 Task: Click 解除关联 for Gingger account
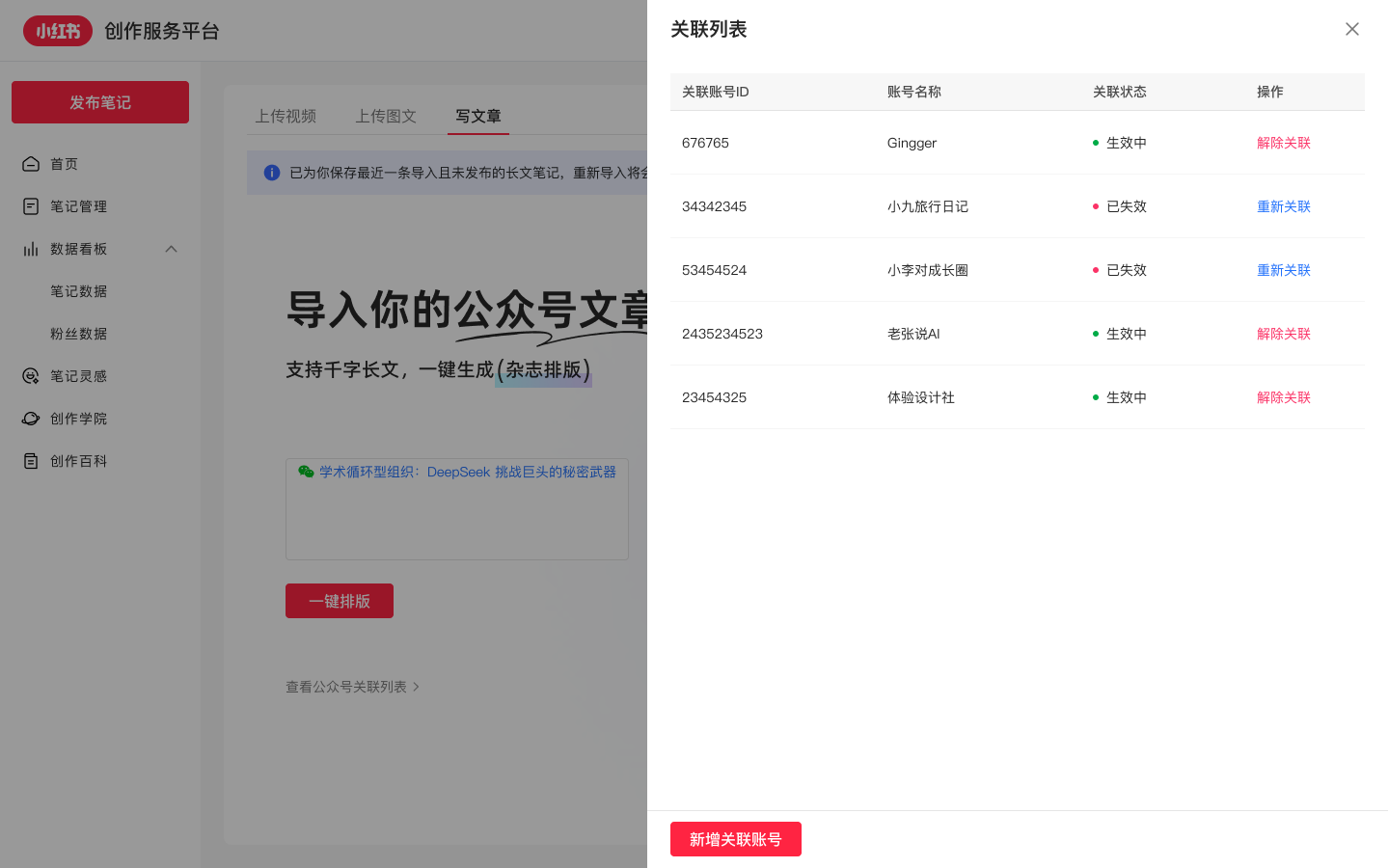point(1283,143)
